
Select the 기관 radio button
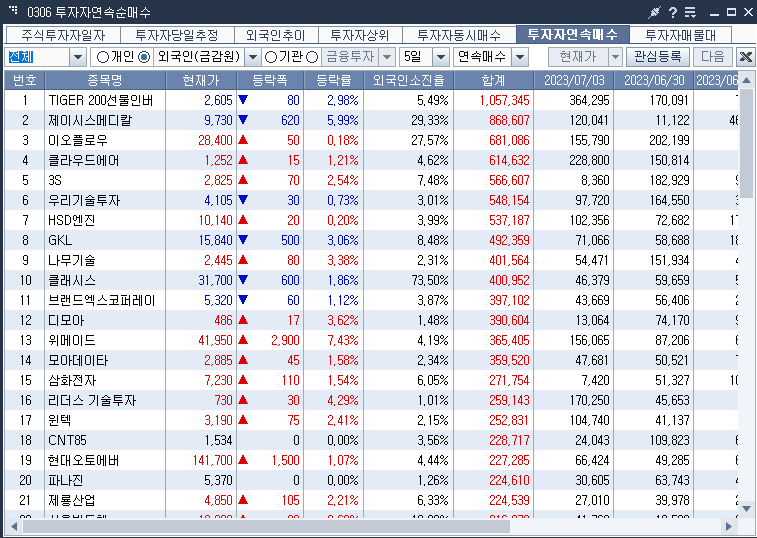(x=271, y=57)
